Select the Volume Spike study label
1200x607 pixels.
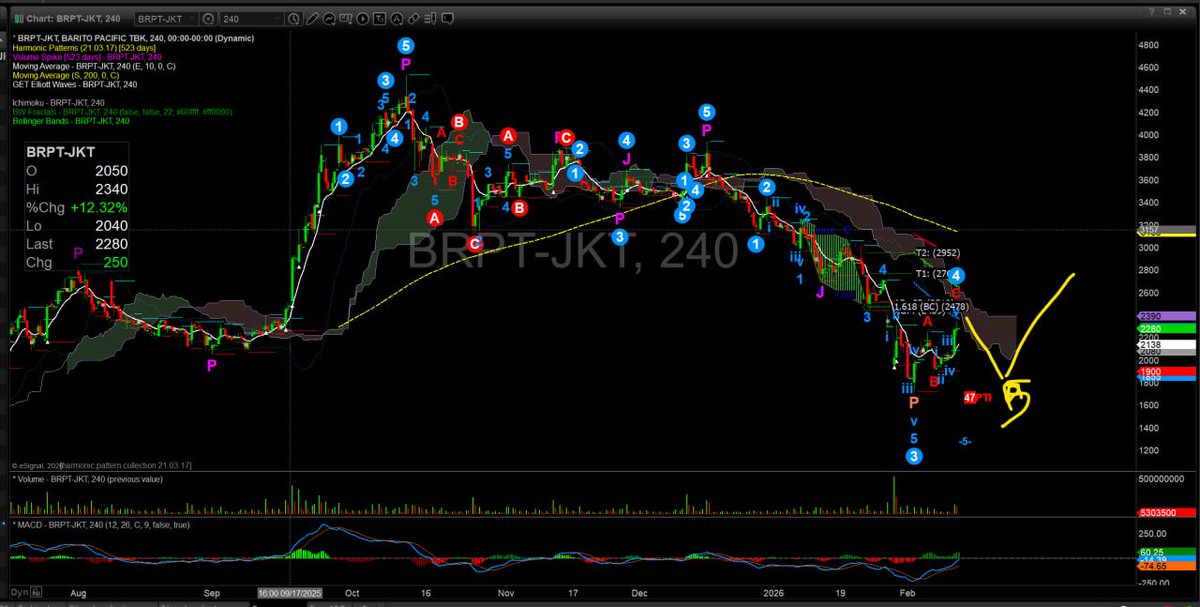point(86,57)
